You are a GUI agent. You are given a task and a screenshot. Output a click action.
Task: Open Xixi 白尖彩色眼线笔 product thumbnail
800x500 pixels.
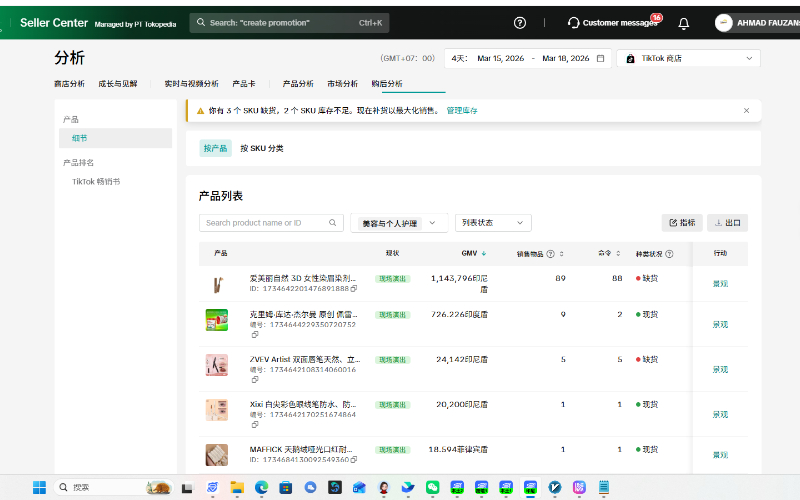(217, 410)
